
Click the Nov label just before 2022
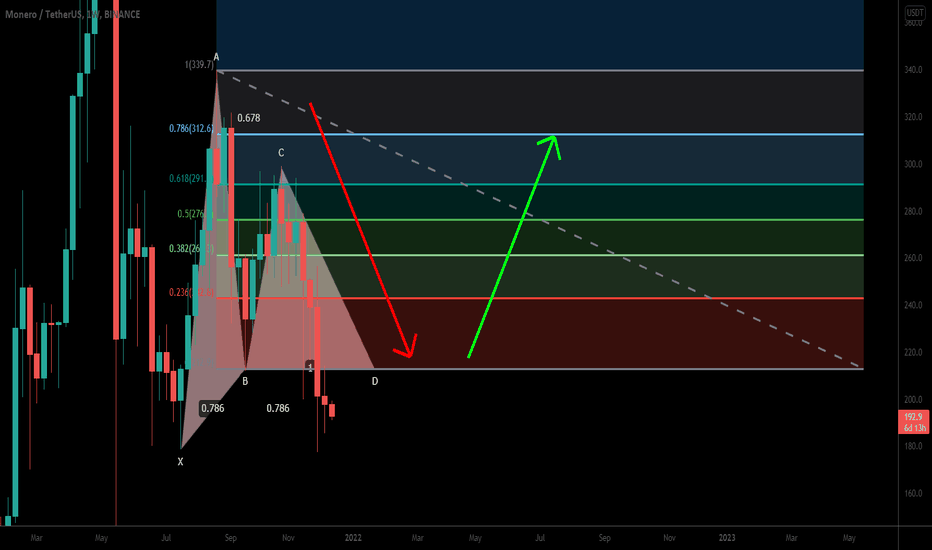pyautogui.click(x=288, y=538)
